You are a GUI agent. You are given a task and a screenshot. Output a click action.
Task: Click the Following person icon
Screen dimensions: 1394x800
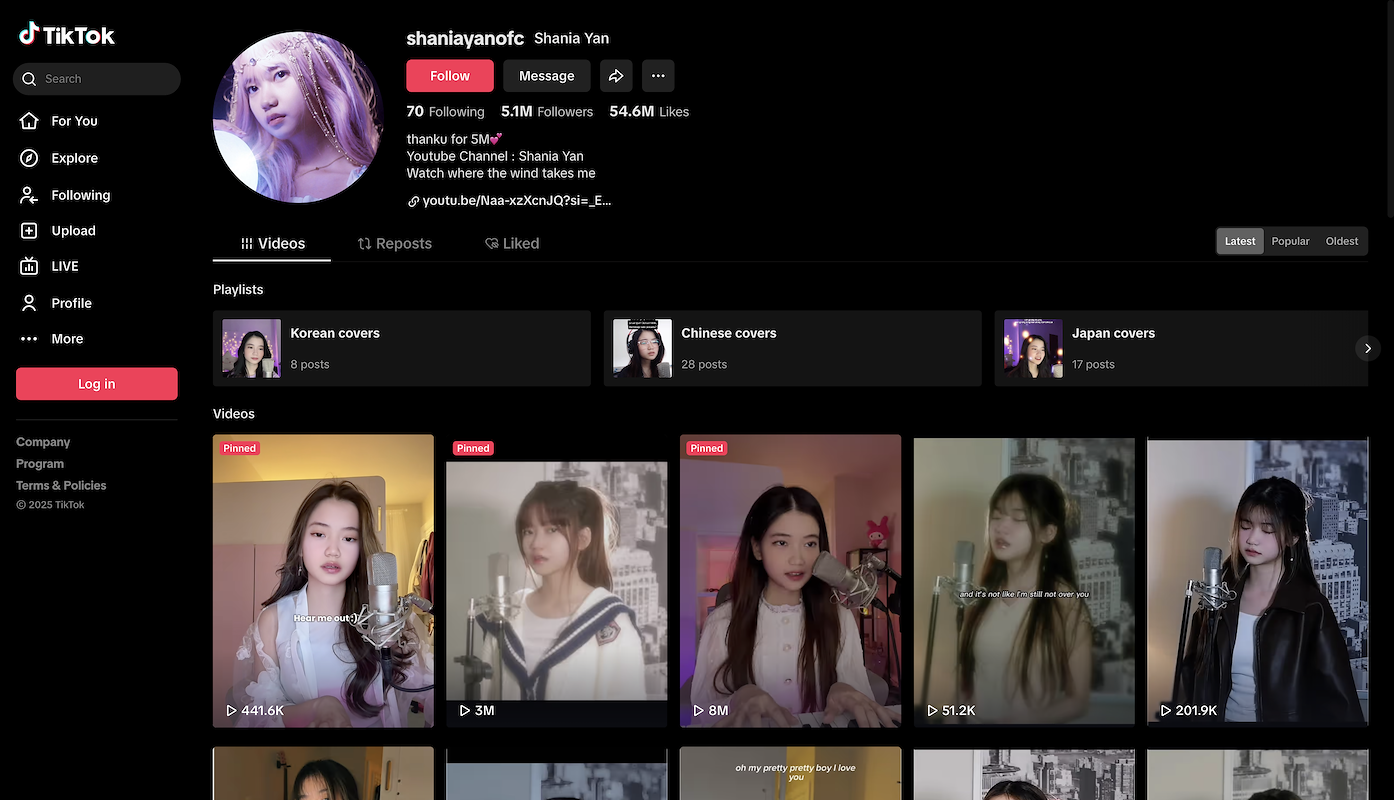(29, 195)
